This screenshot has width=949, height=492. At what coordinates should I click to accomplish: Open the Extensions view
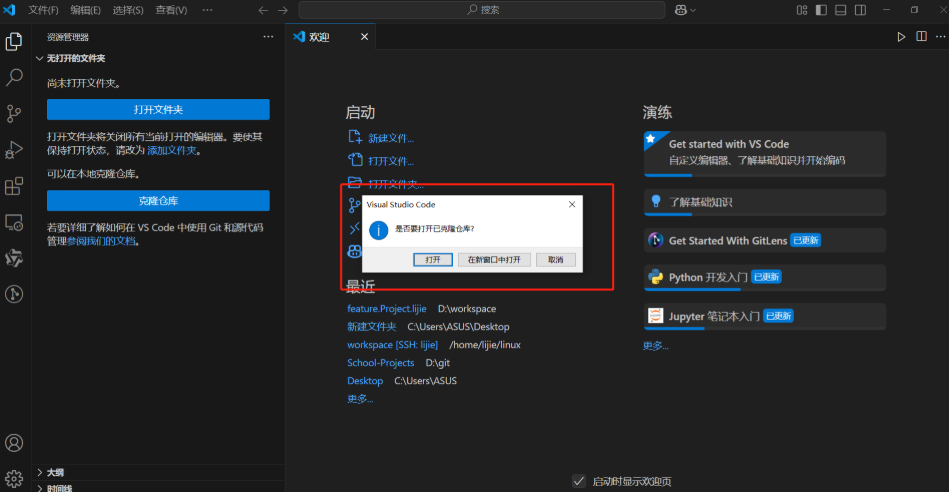[14, 186]
